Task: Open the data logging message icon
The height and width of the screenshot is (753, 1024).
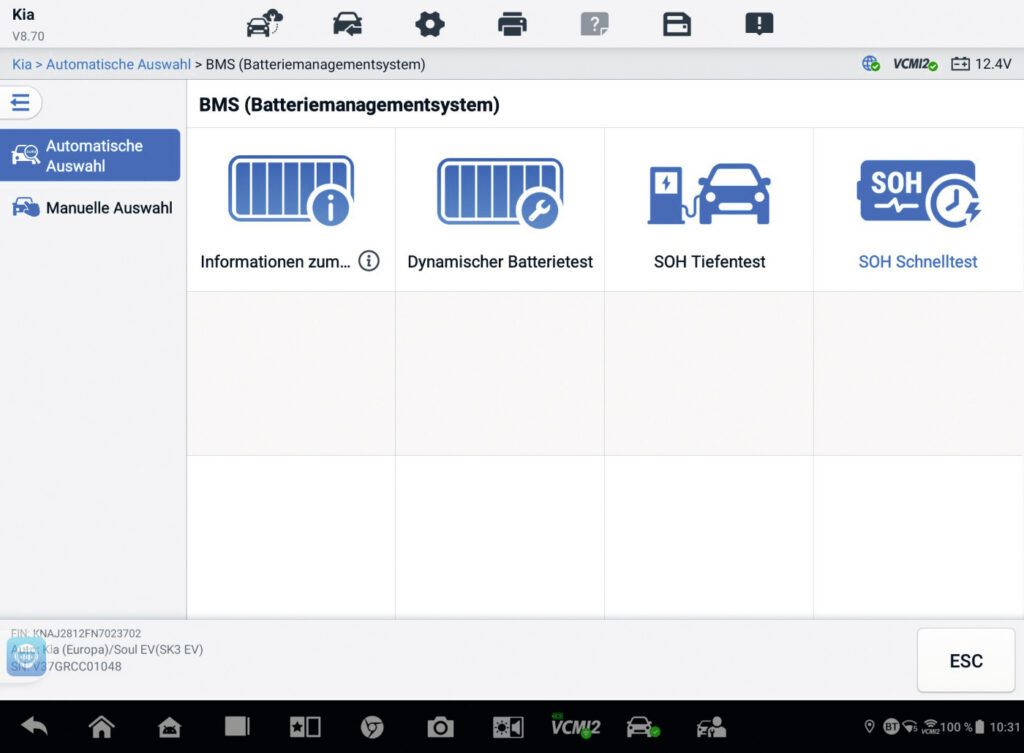Action: point(760,24)
